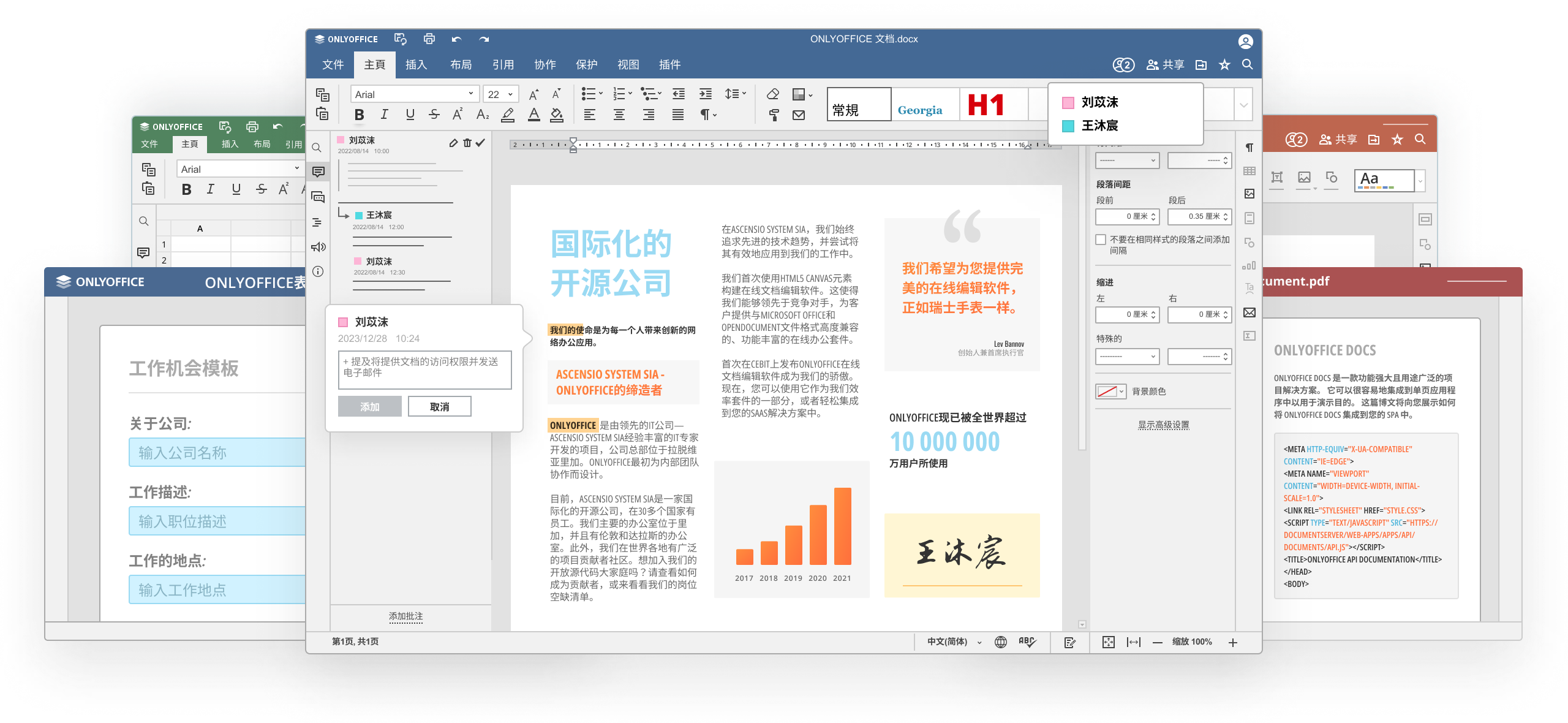Click the print icon in title bar
Screen dimensions: 1568x723
[429, 39]
